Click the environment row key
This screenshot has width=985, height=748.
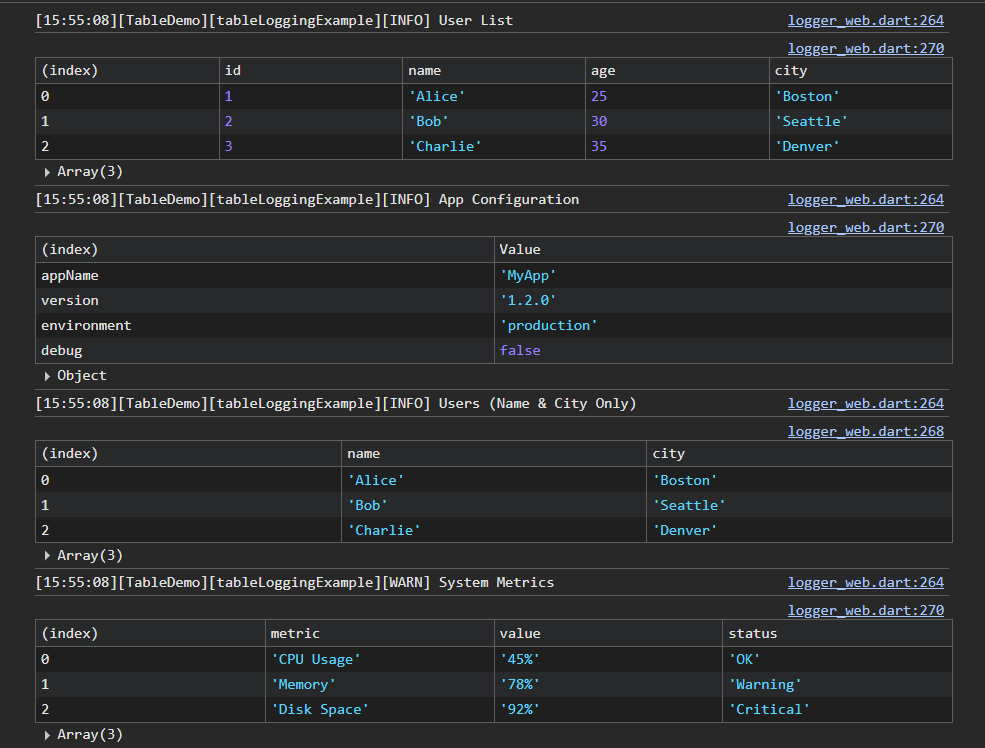coord(86,325)
